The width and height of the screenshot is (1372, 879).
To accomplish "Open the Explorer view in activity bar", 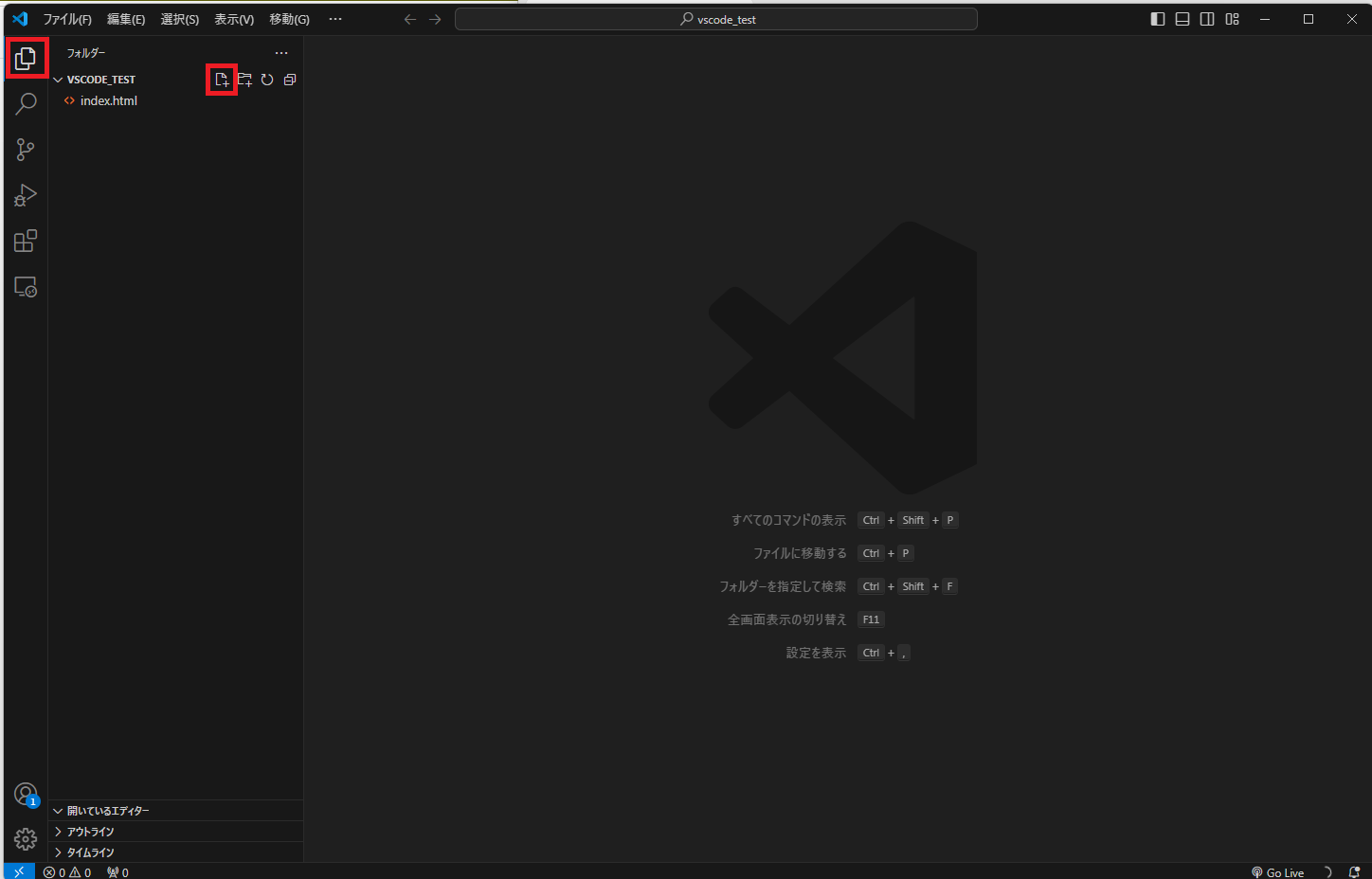I will 26,59.
